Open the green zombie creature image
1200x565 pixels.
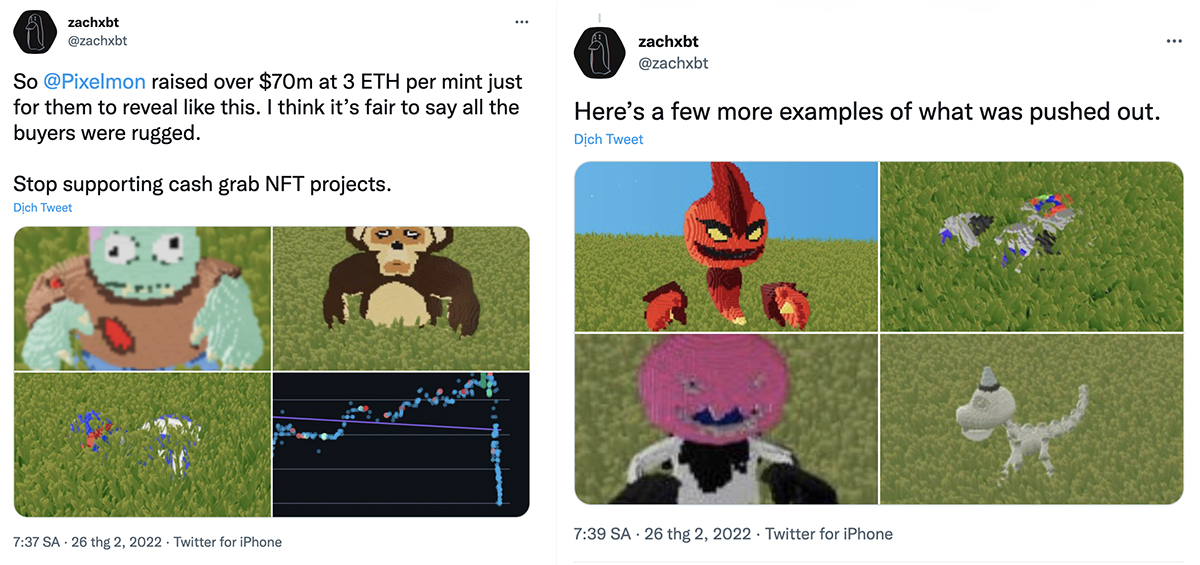(143, 298)
